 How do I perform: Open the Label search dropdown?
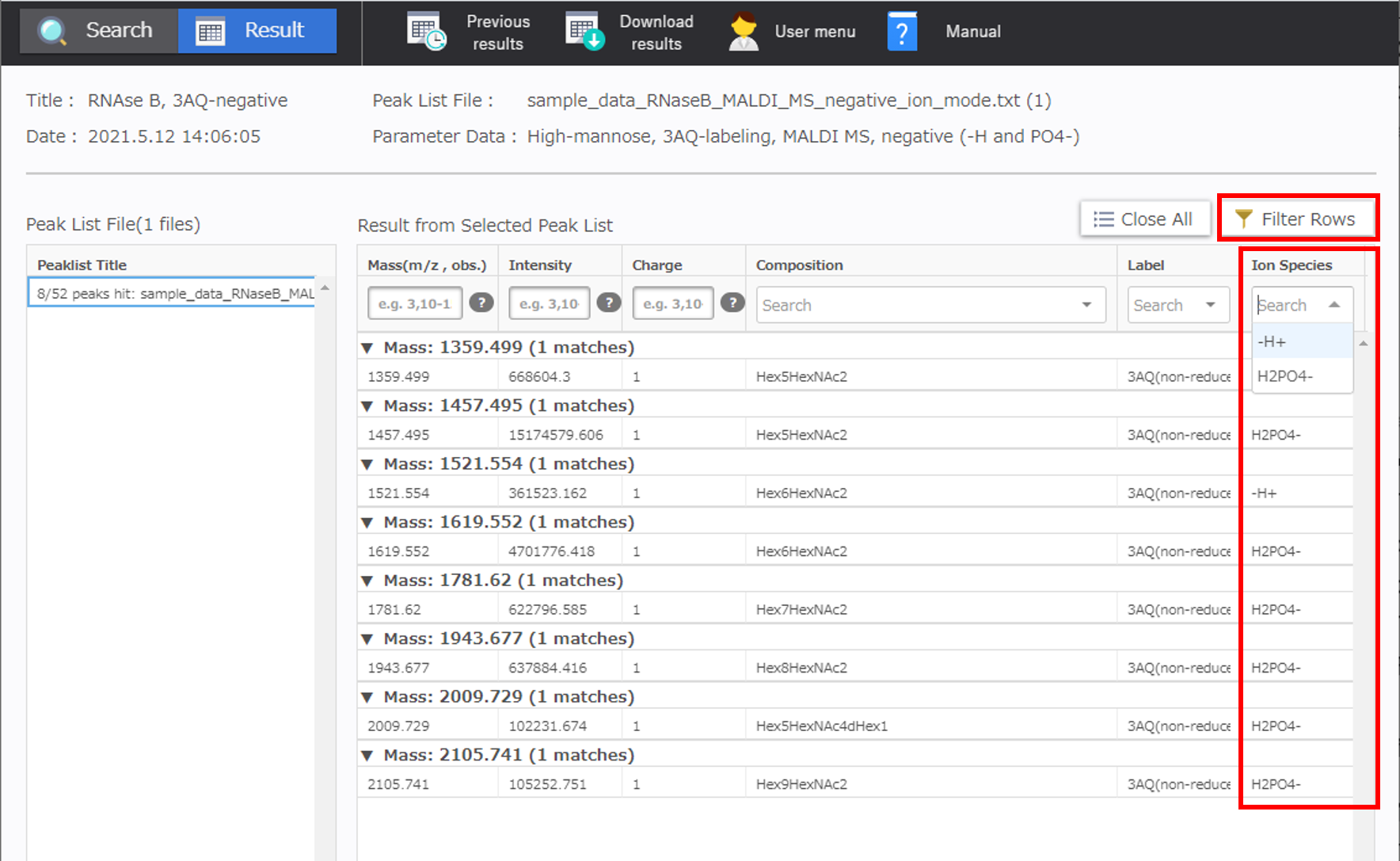click(1210, 305)
